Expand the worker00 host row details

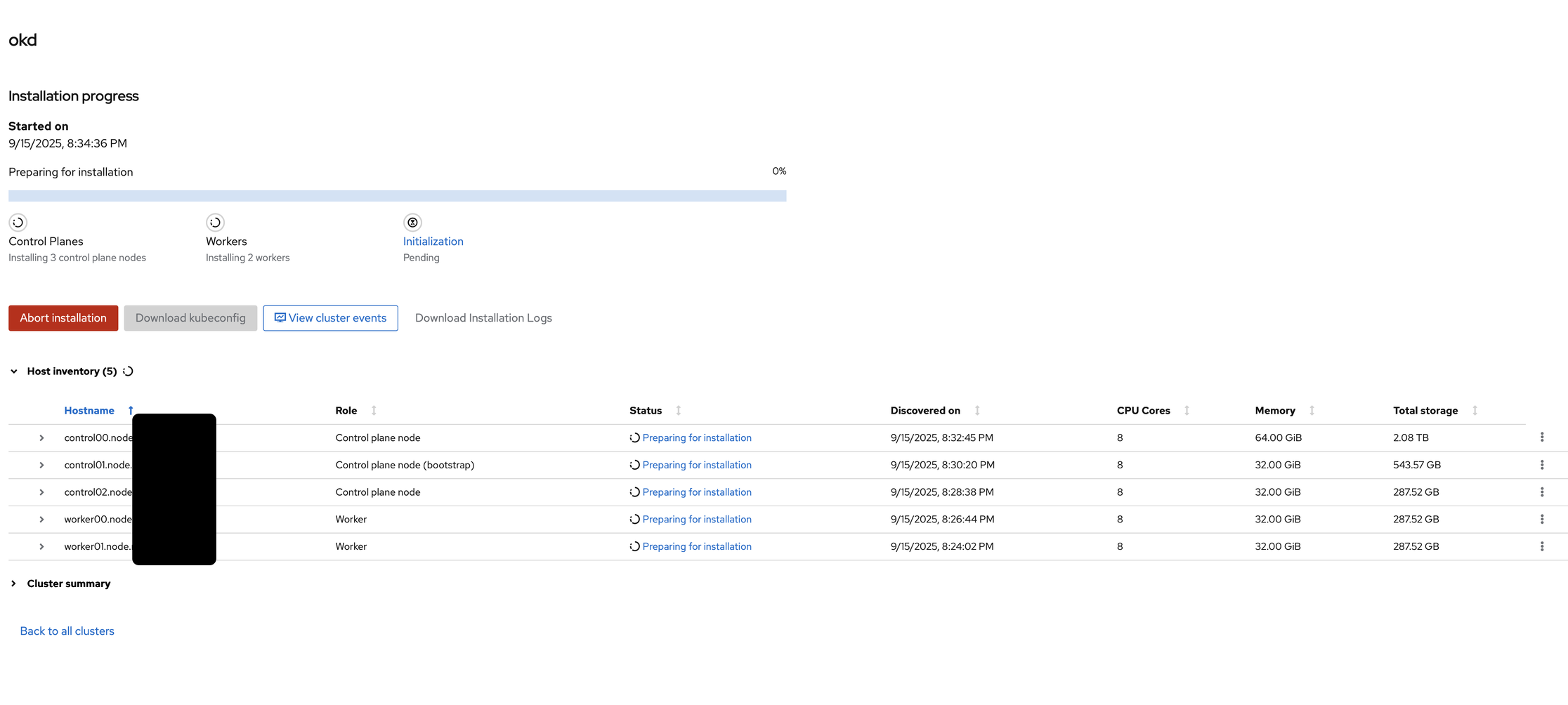(41, 520)
